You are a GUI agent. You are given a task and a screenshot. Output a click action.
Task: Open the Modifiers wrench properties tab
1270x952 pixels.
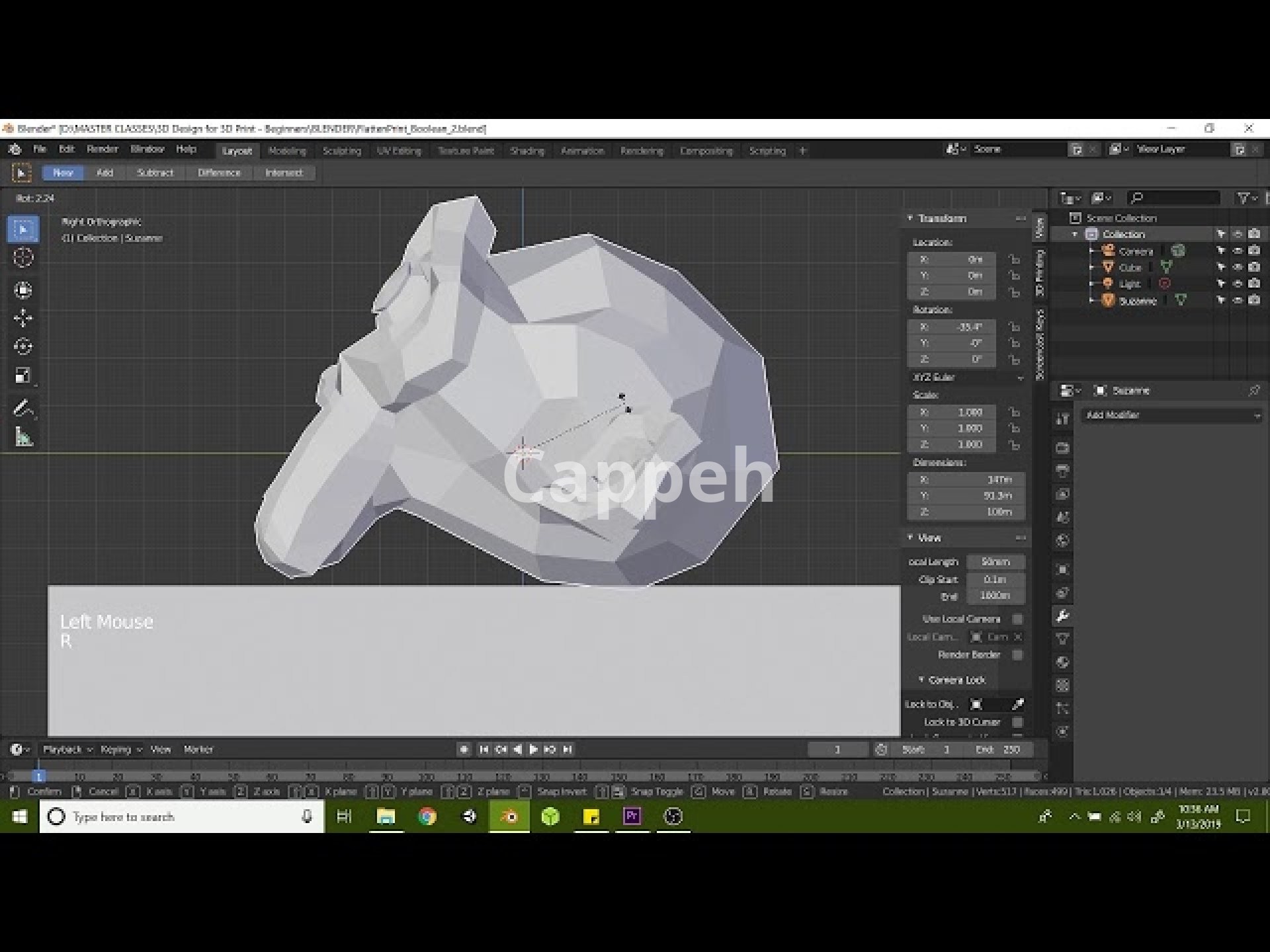(1062, 616)
